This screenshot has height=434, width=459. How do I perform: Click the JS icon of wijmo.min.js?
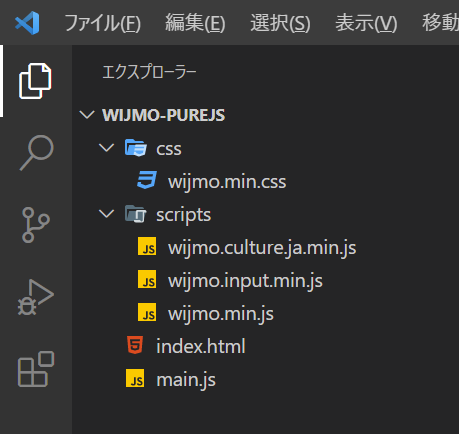pyautogui.click(x=147, y=312)
